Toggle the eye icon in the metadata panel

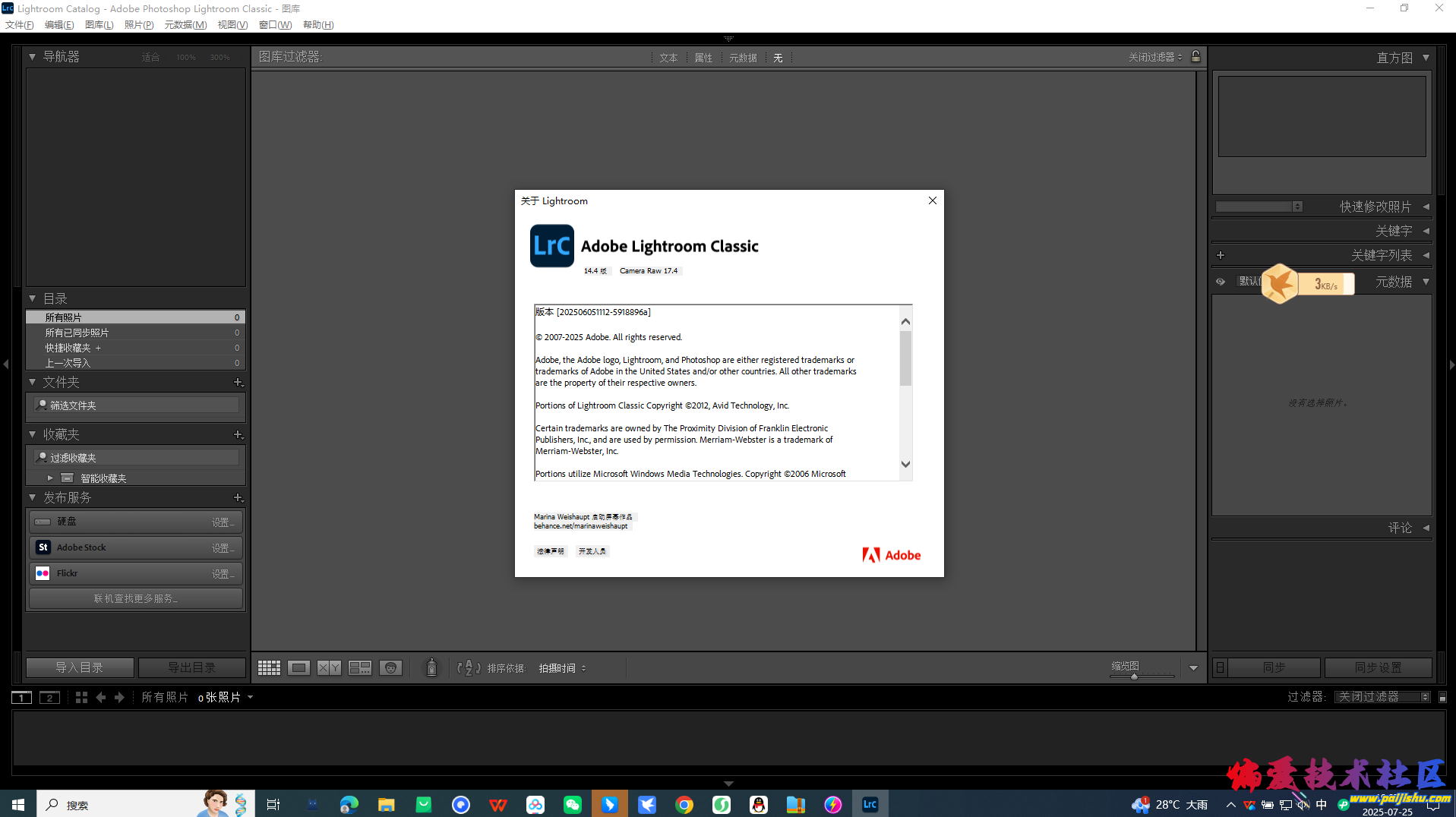[x=1221, y=282]
